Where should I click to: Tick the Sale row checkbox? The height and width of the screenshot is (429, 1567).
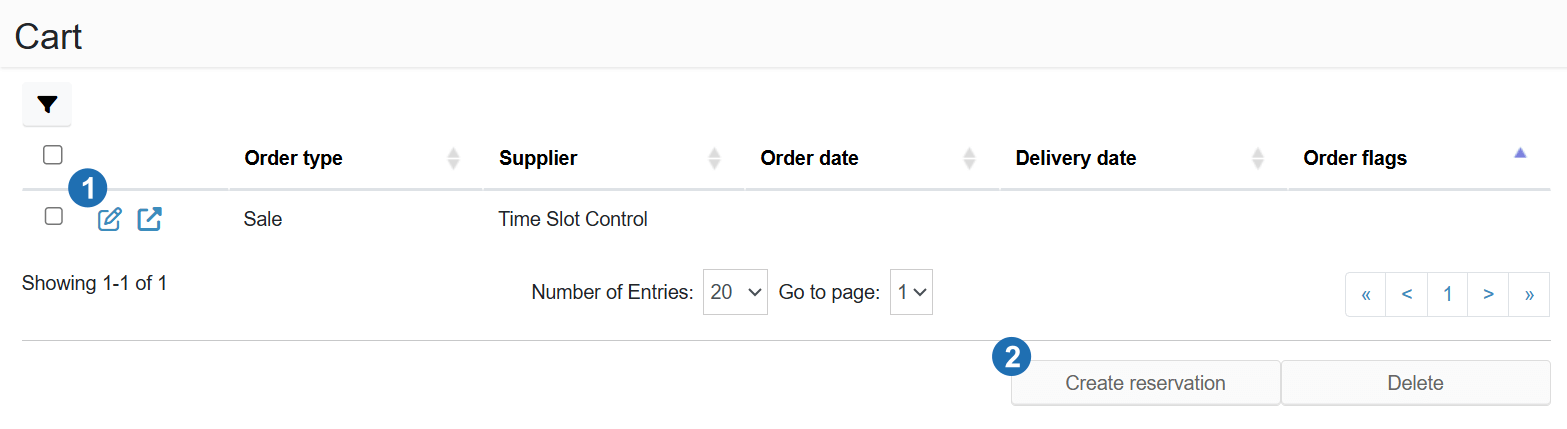[x=54, y=216]
